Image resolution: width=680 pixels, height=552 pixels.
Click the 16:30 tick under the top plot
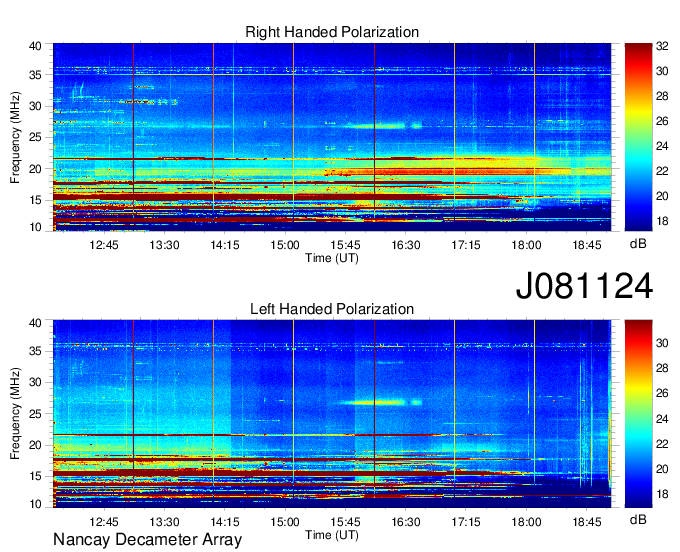coord(405,245)
